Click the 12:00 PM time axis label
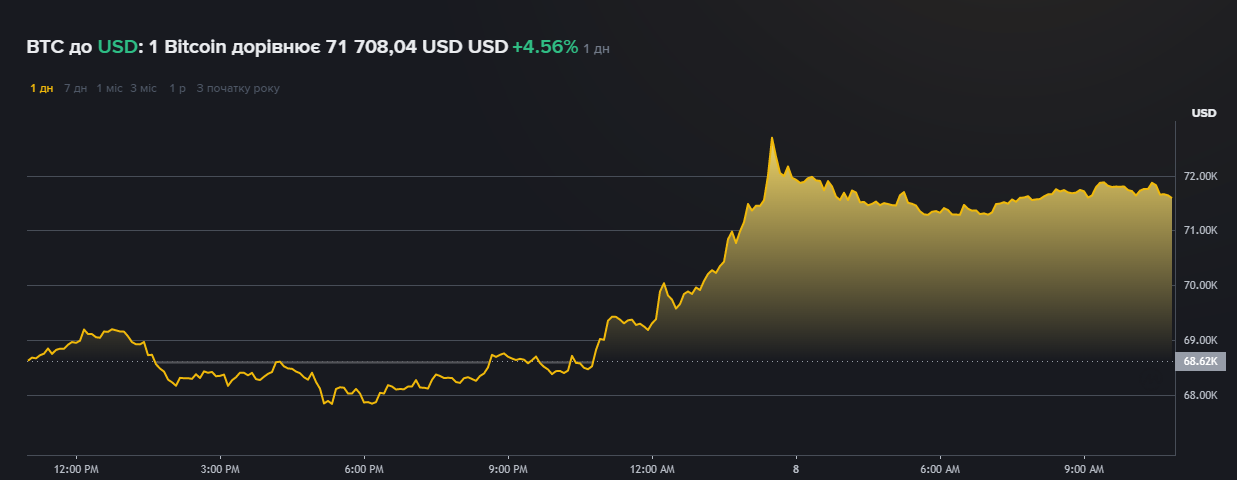Image resolution: width=1237 pixels, height=480 pixels. coord(76,468)
